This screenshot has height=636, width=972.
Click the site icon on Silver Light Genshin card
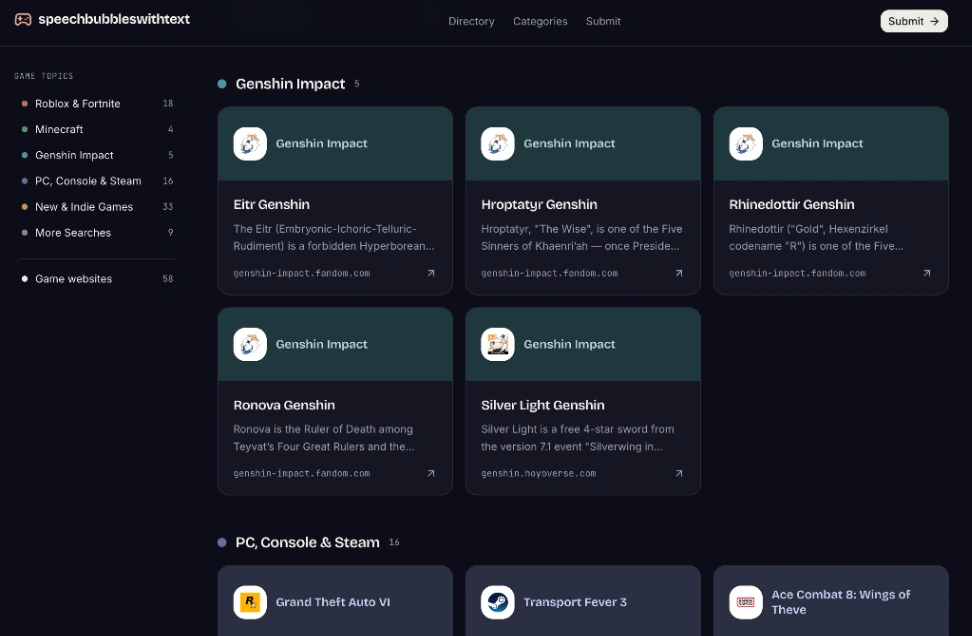[x=498, y=344]
